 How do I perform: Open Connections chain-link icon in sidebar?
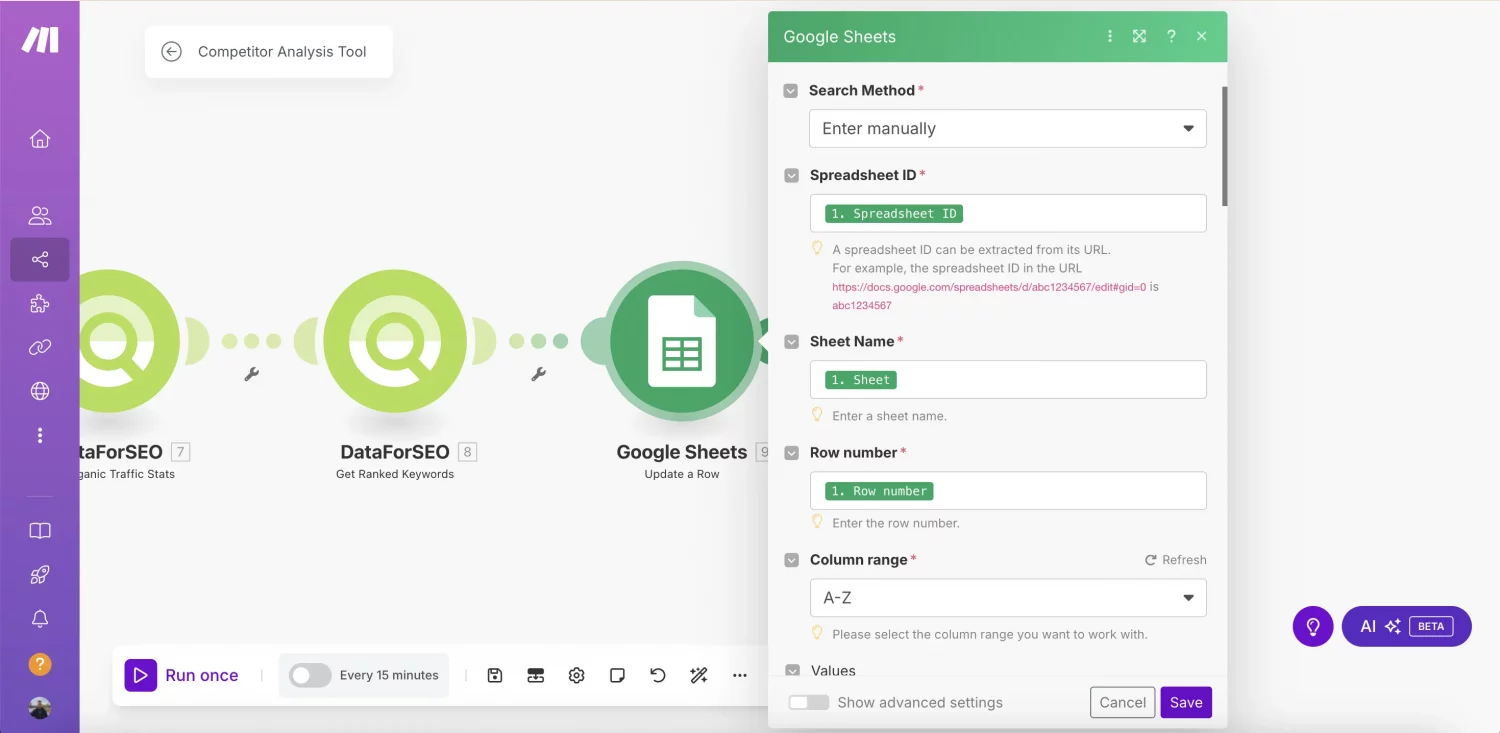(x=40, y=348)
